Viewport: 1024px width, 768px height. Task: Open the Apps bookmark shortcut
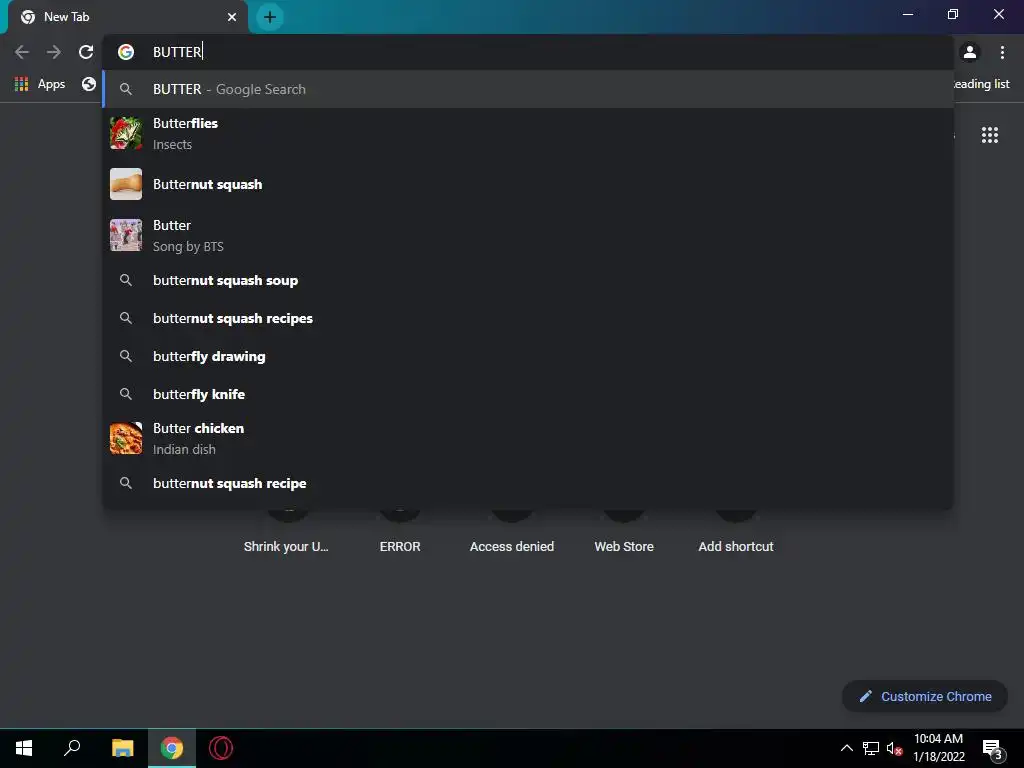point(40,84)
